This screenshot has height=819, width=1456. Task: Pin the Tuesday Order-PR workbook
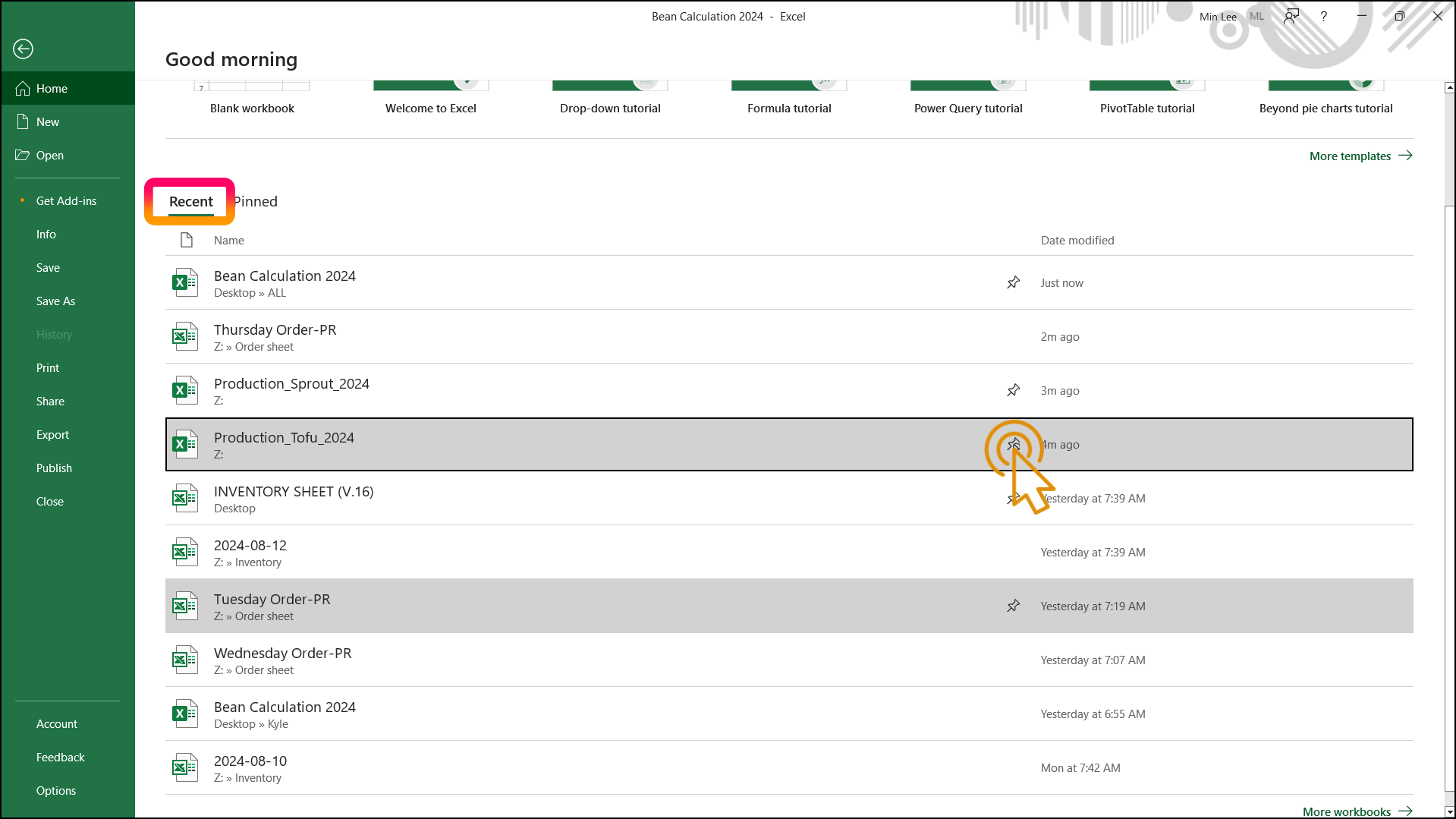click(1013, 606)
